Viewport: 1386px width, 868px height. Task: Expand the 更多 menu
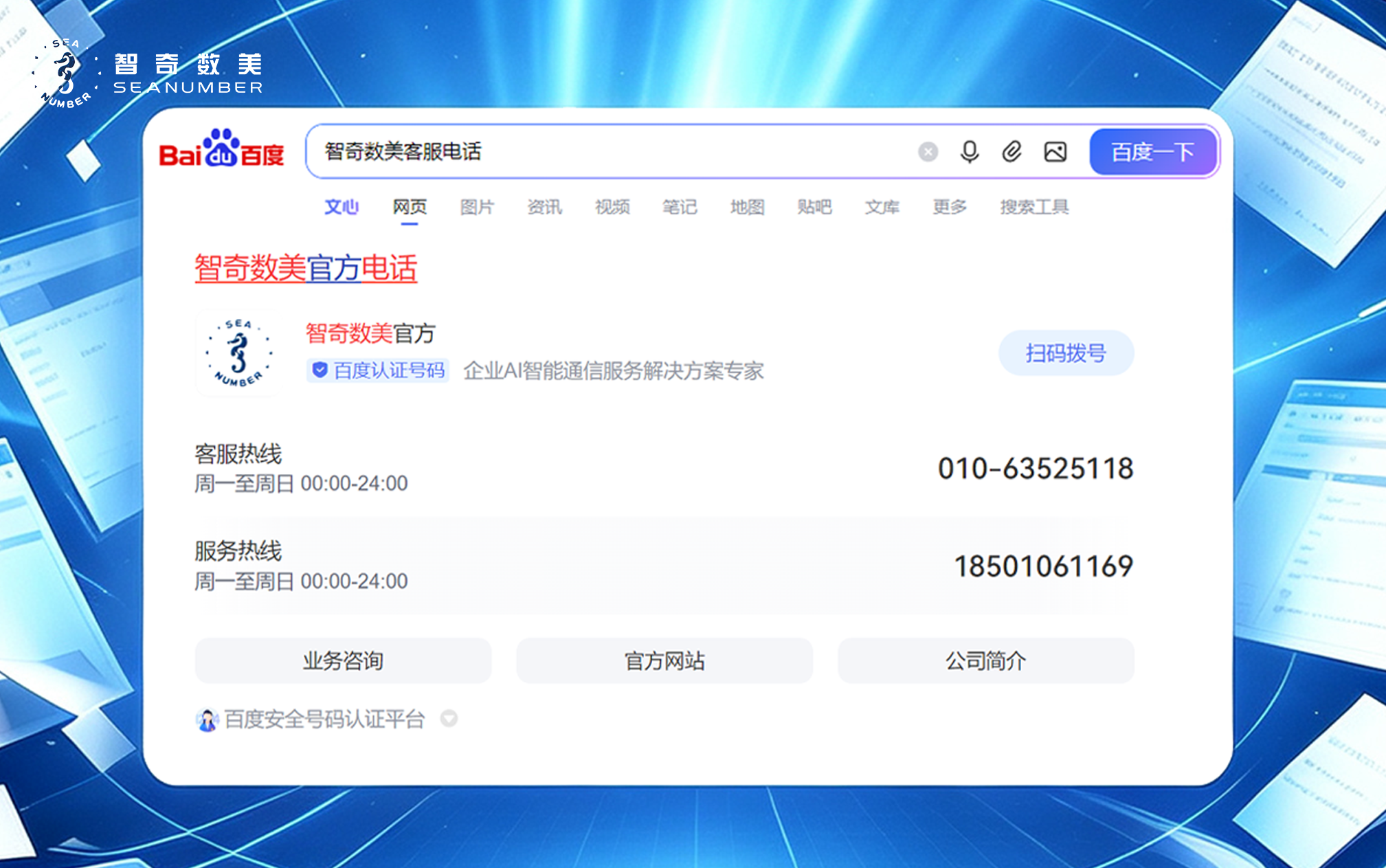950,207
